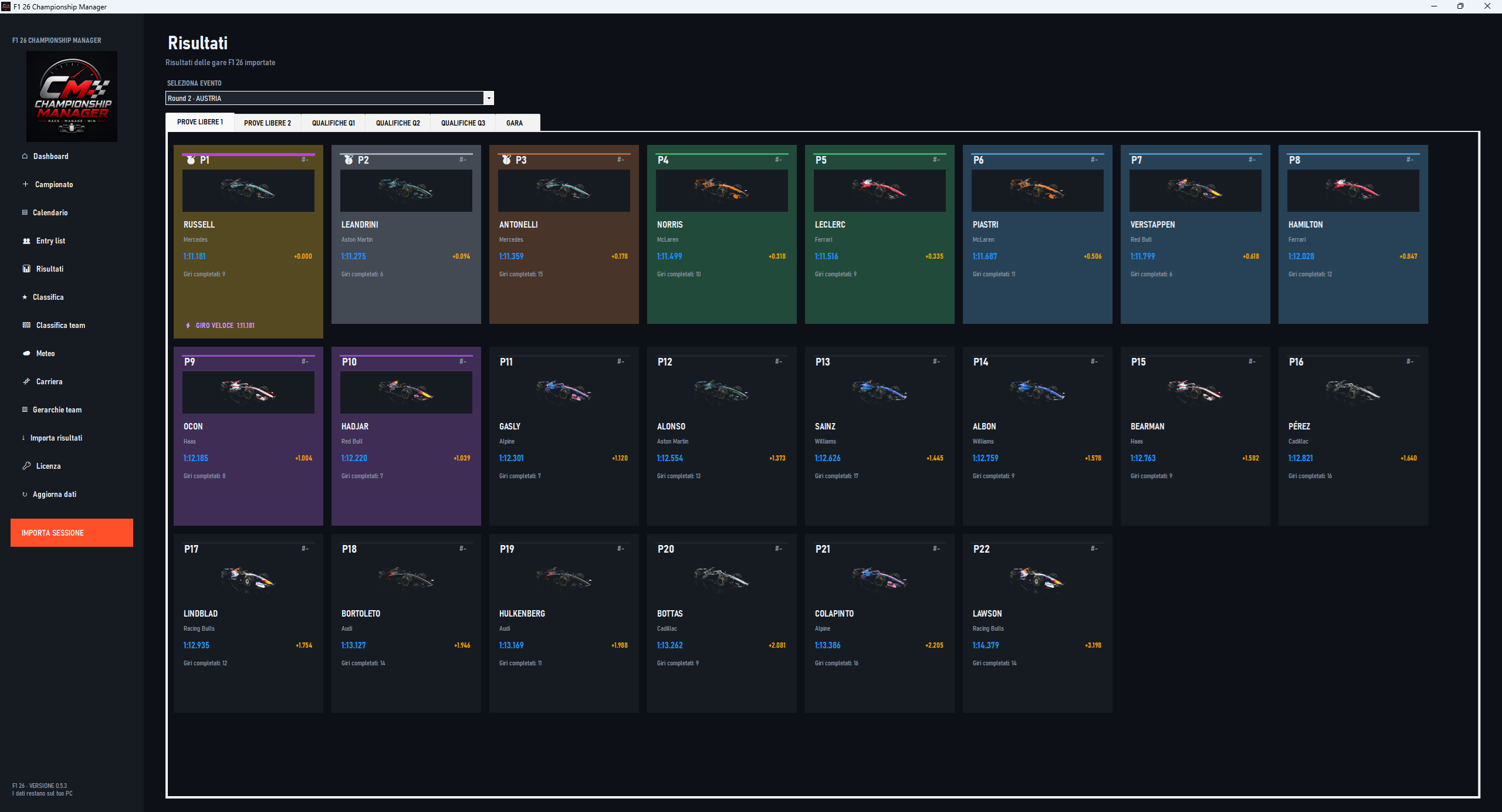Image resolution: width=1502 pixels, height=812 pixels.
Task: Click Leclerc's gap +0.335
Action: [934, 256]
